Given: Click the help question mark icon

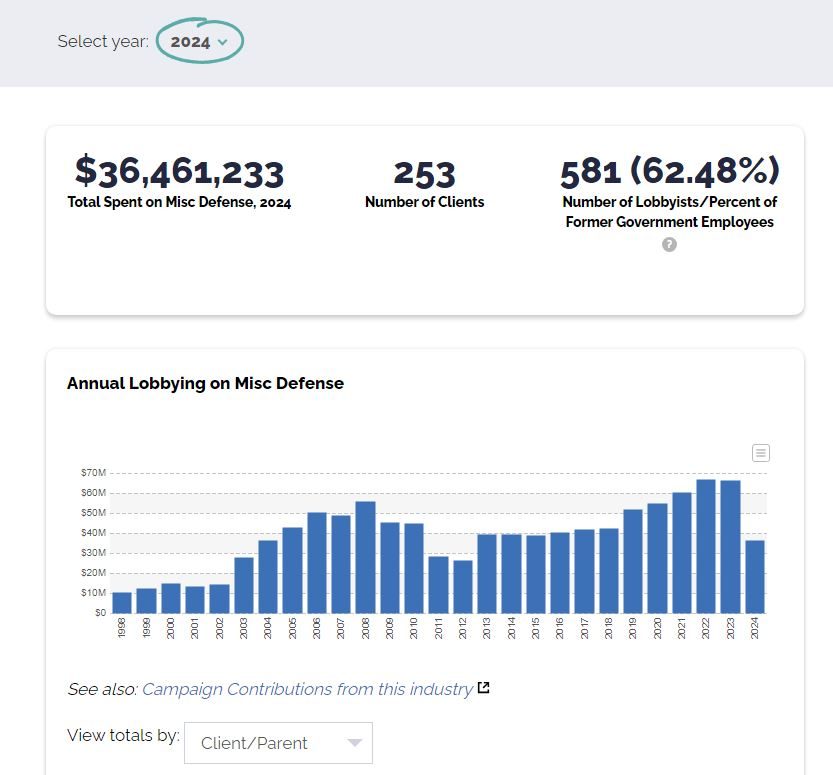Looking at the screenshot, I should (669, 244).
